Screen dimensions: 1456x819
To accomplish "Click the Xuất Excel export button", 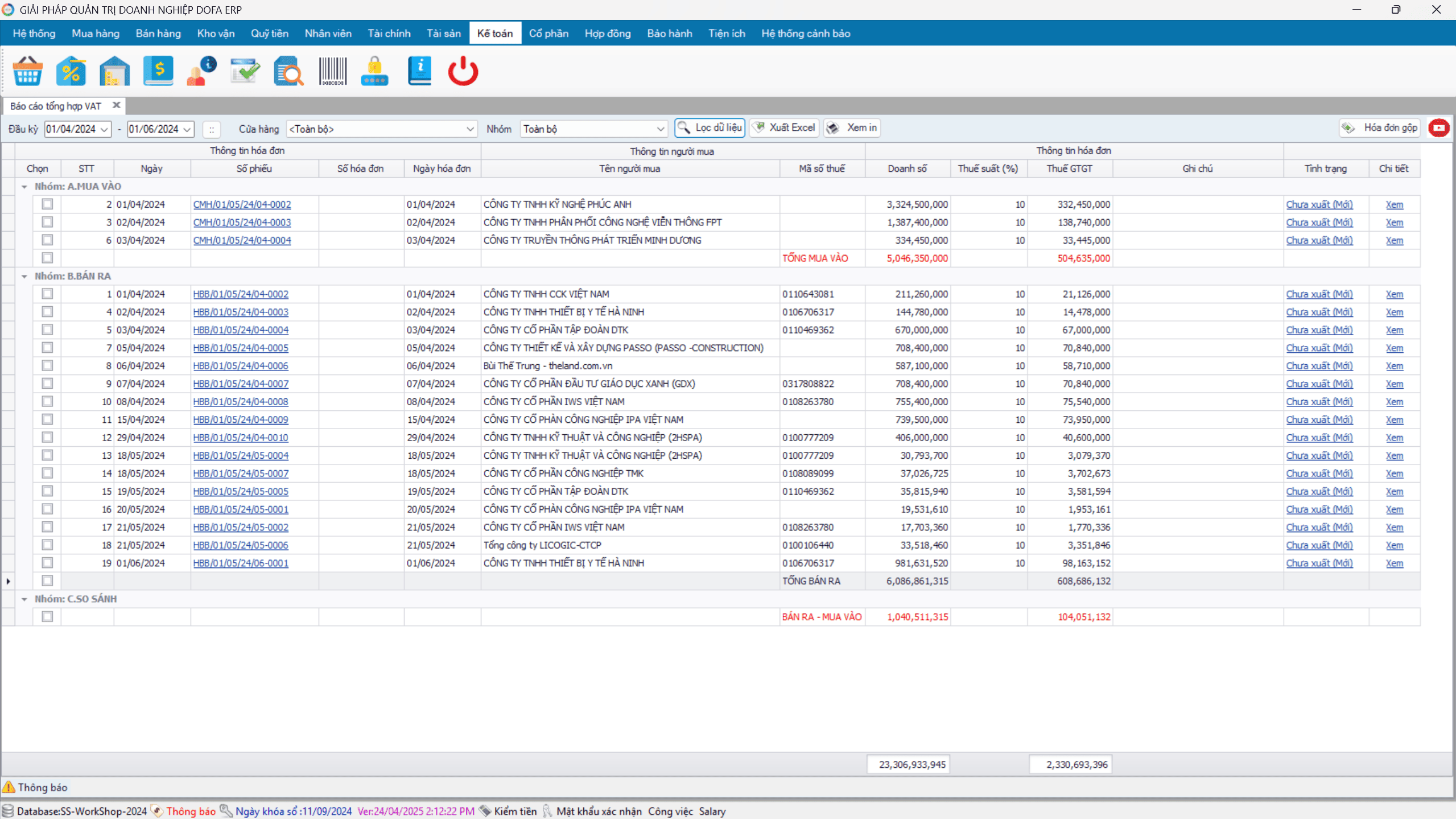I will click(x=784, y=128).
